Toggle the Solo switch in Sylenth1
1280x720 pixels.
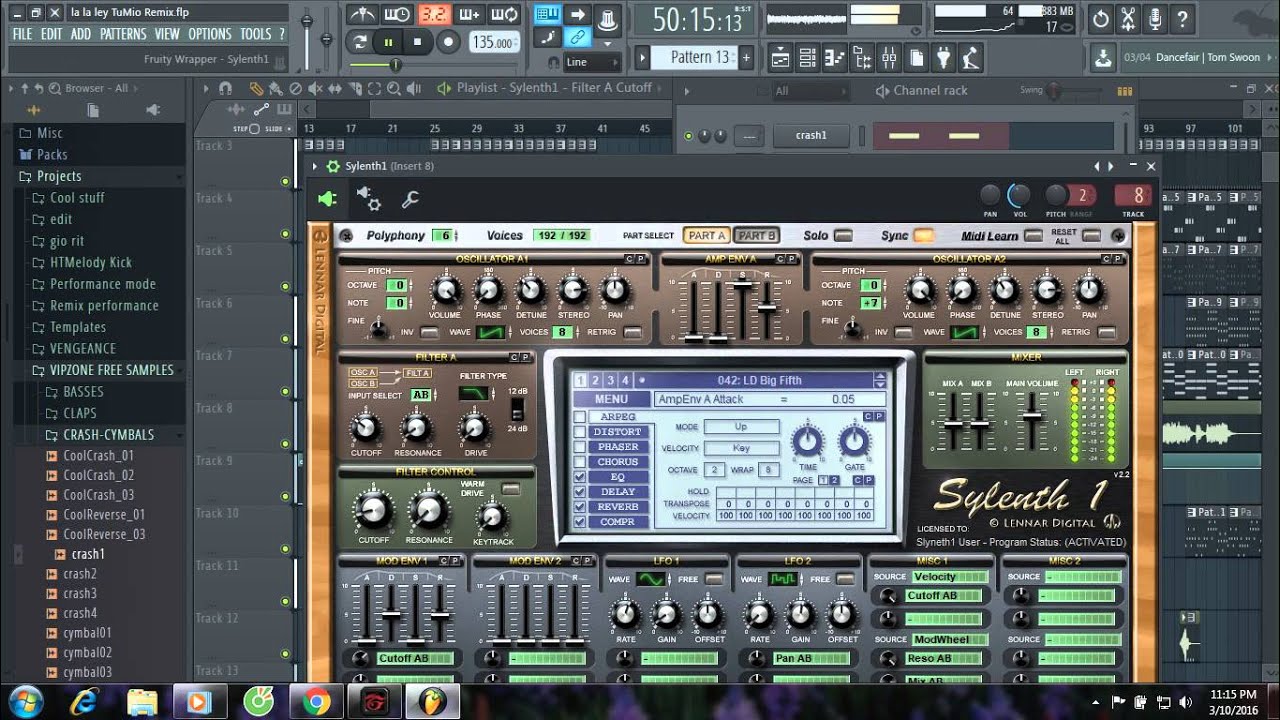click(x=843, y=236)
